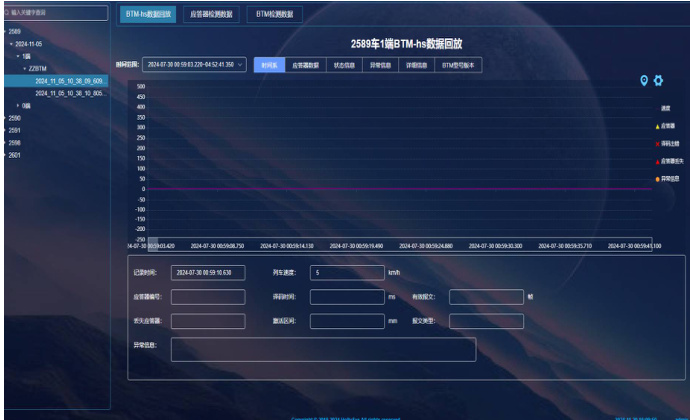Open chart settings gear icon

tap(658, 81)
